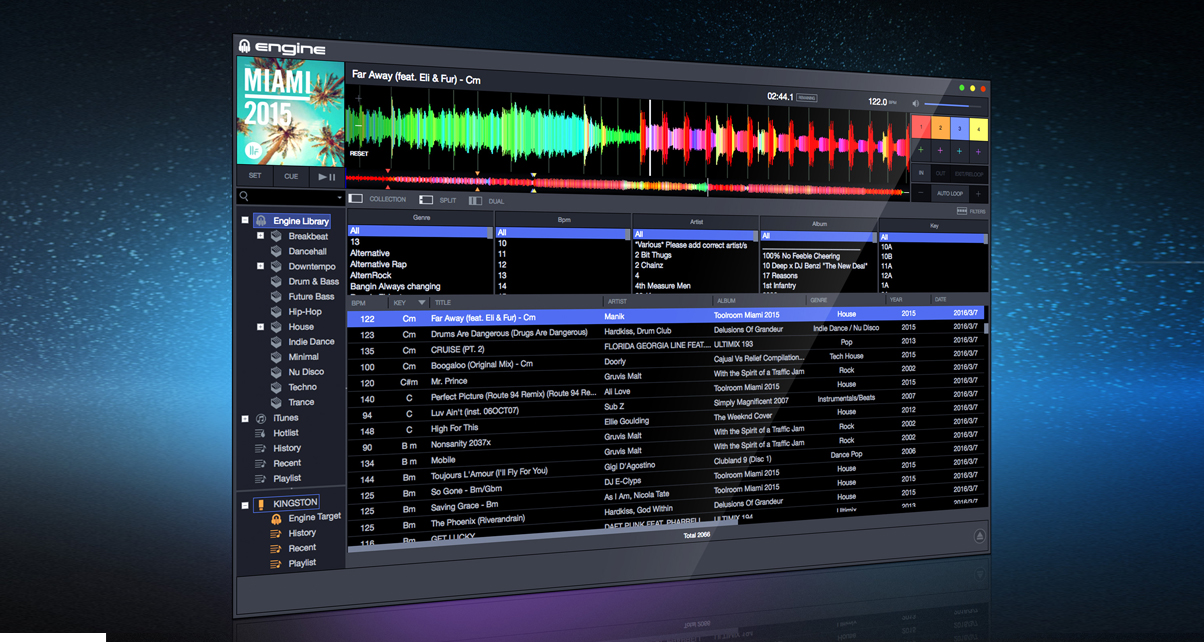Switch to SPLIT view

pos(438,200)
